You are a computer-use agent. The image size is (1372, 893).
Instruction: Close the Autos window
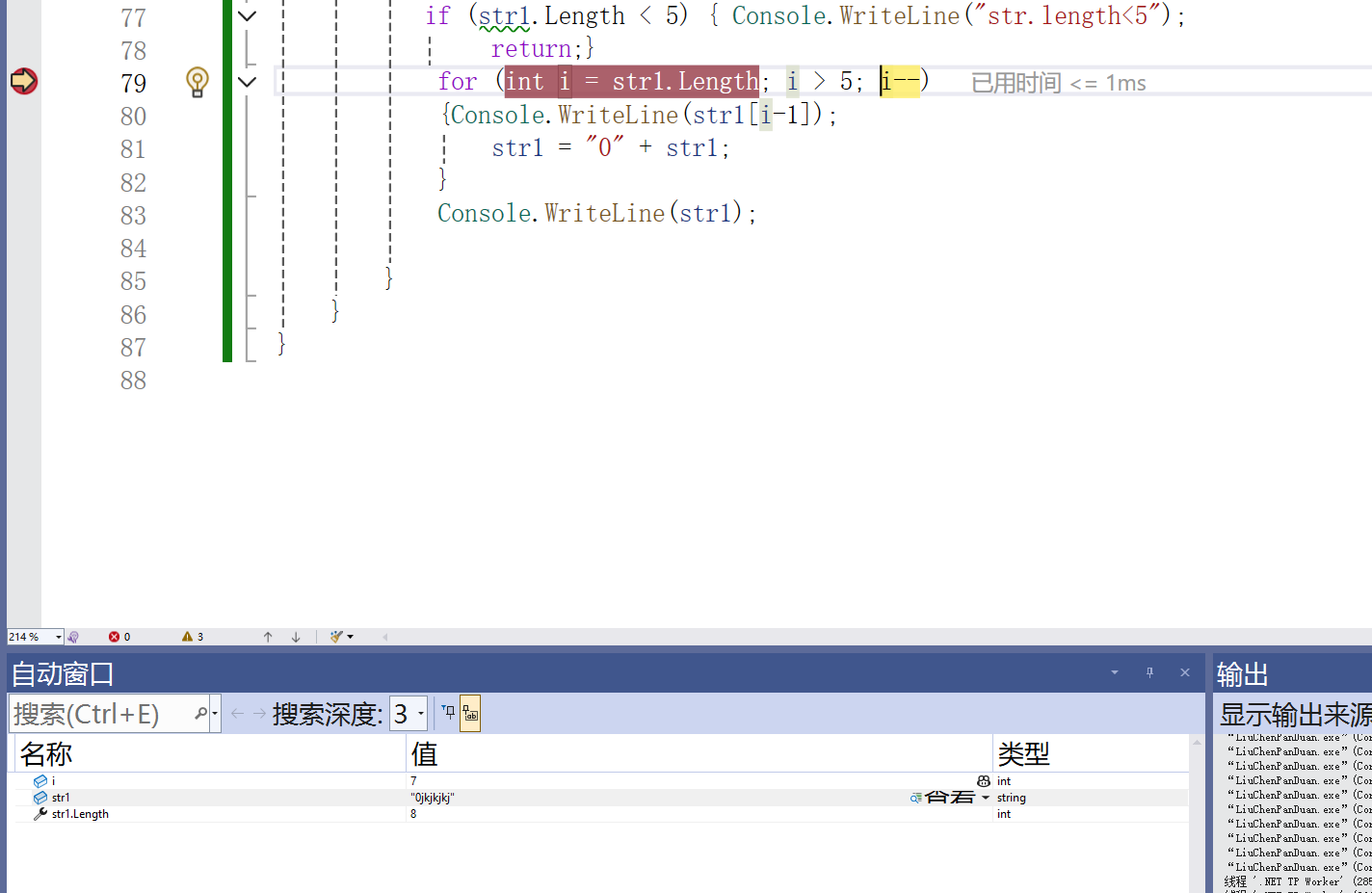click(1185, 672)
